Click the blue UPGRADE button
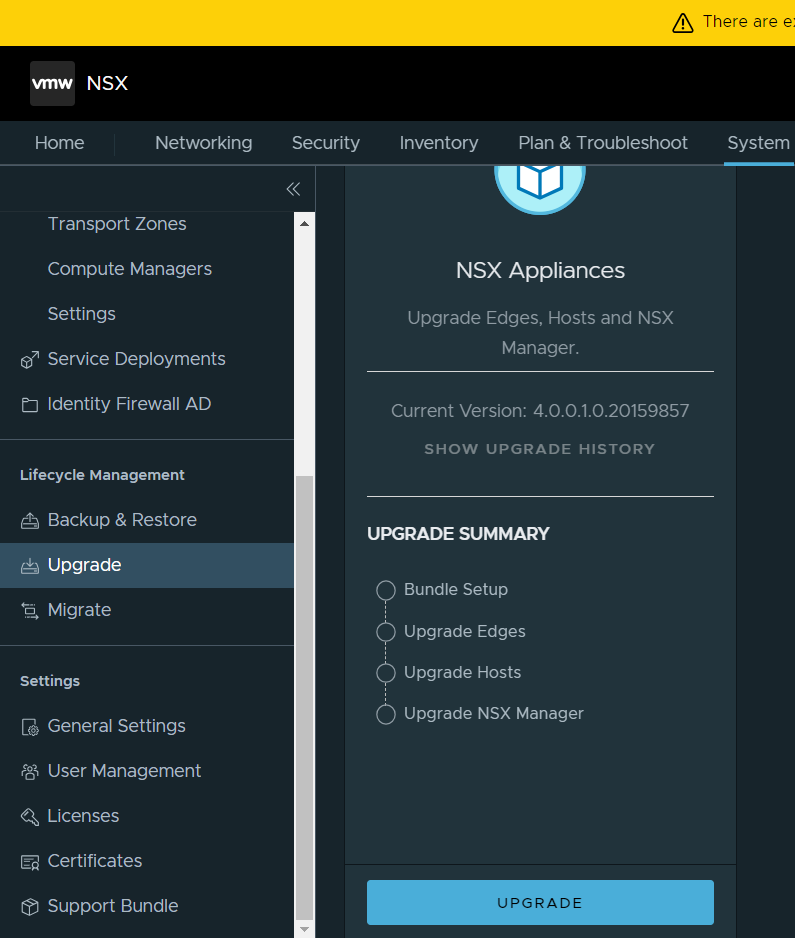Screen dimensions: 795x938 coord(540,903)
